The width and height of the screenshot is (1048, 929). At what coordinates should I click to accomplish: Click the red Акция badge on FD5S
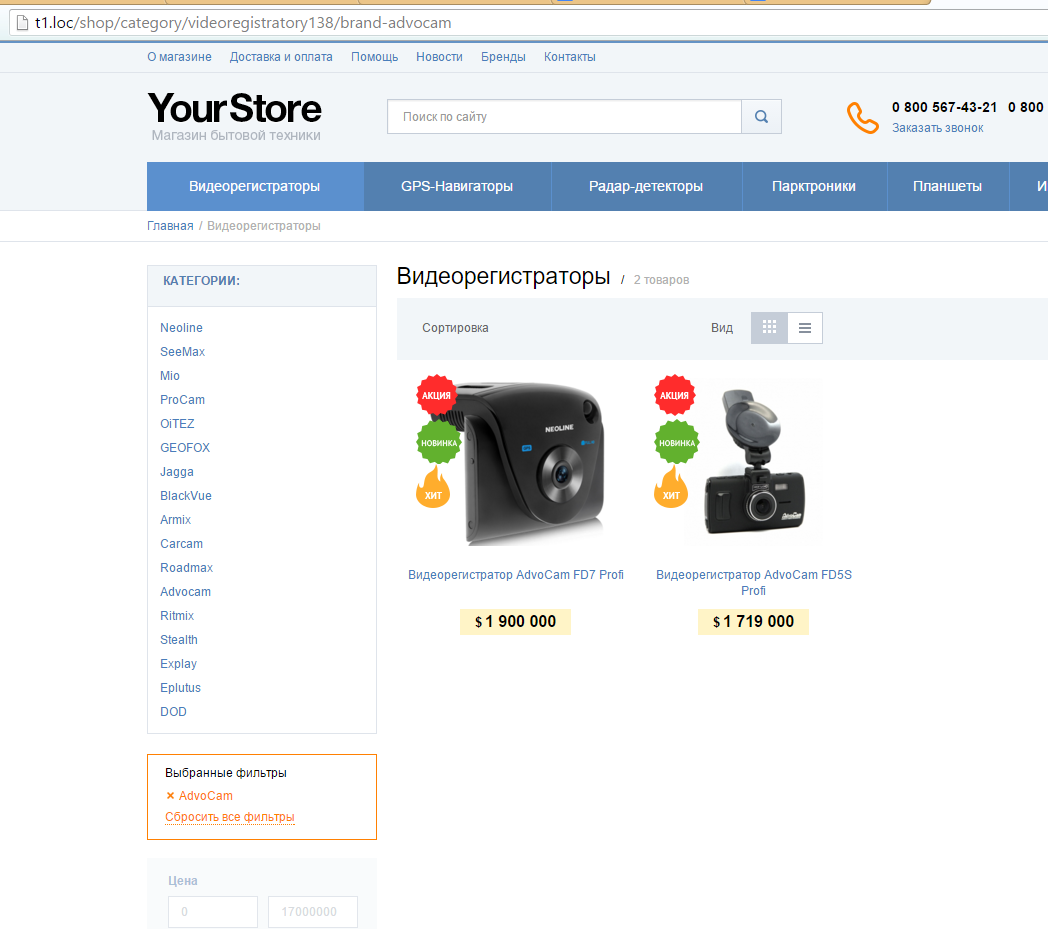pyautogui.click(x=674, y=395)
